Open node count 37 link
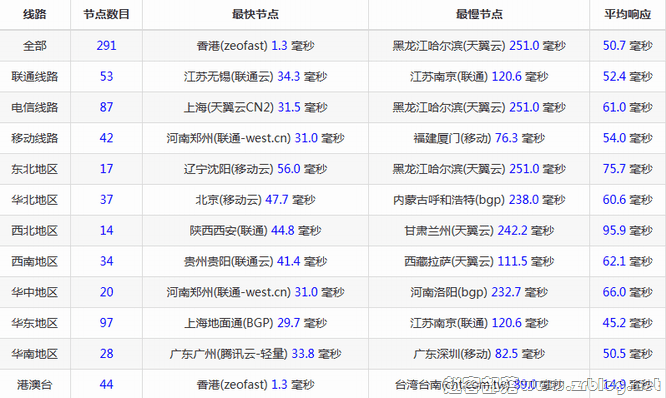The image size is (666, 398). (106, 200)
